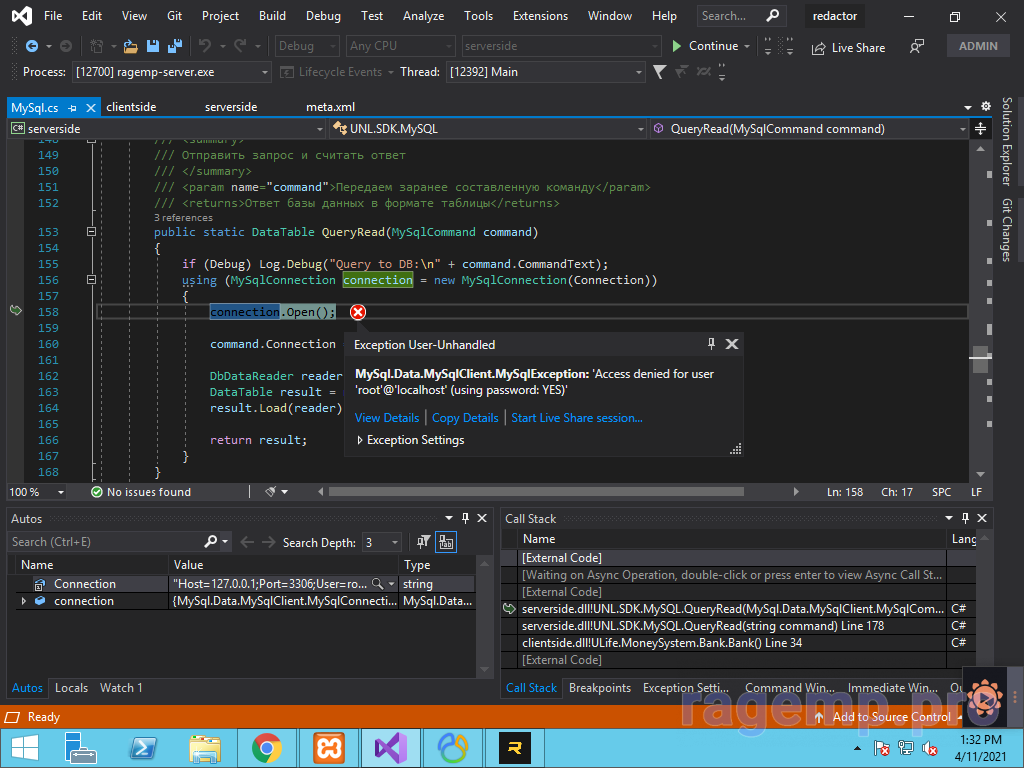Open text visualizer for Connection value
Image resolution: width=1024 pixels, height=768 pixels.
pos(377,584)
